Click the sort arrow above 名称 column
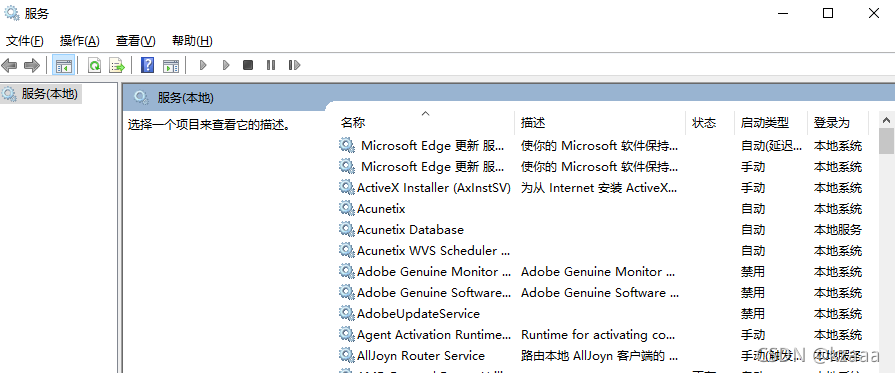The width and height of the screenshot is (895, 373). (x=425, y=113)
